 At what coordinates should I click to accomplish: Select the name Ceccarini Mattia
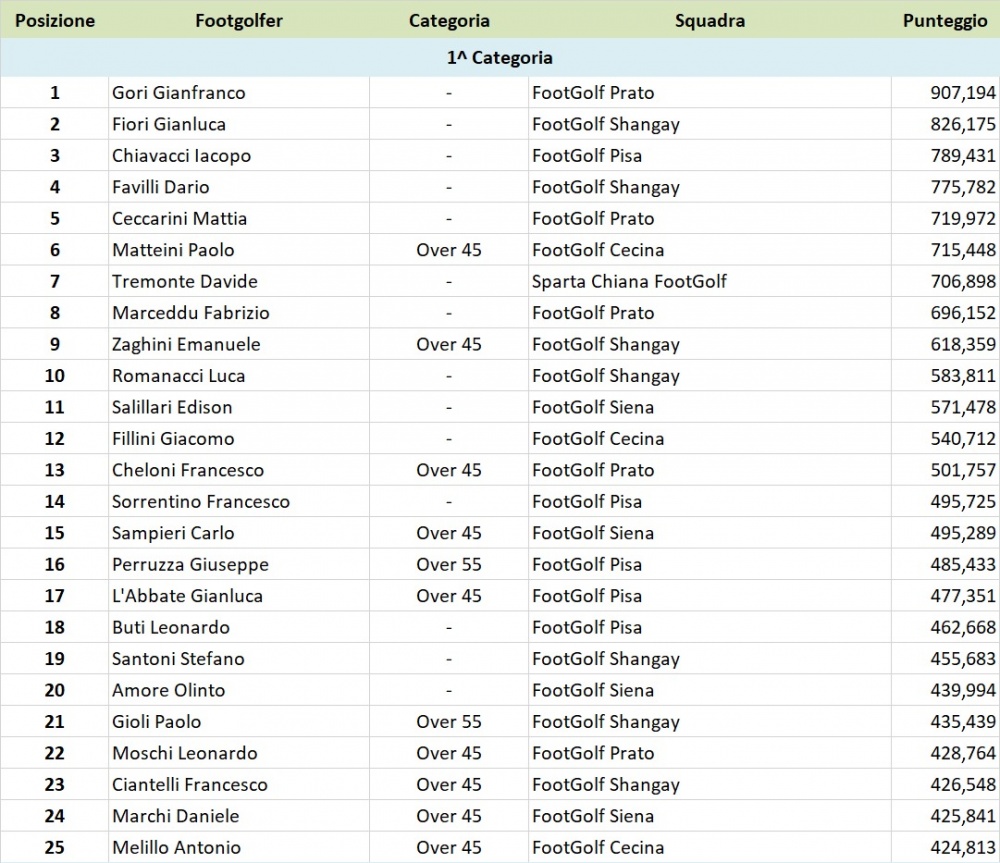pyautogui.click(x=179, y=219)
